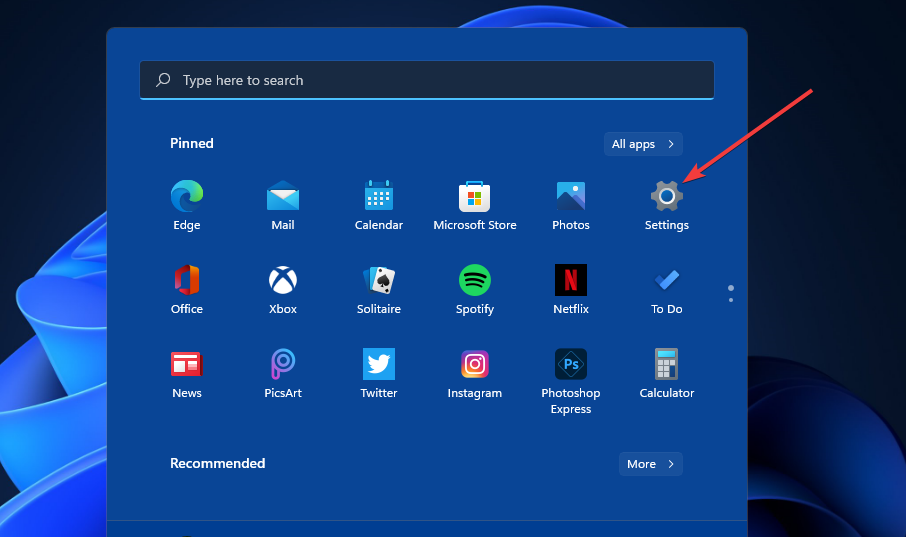Open Spotify from pinned apps
This screenshot has height=537, width=906.
[475, 280]
